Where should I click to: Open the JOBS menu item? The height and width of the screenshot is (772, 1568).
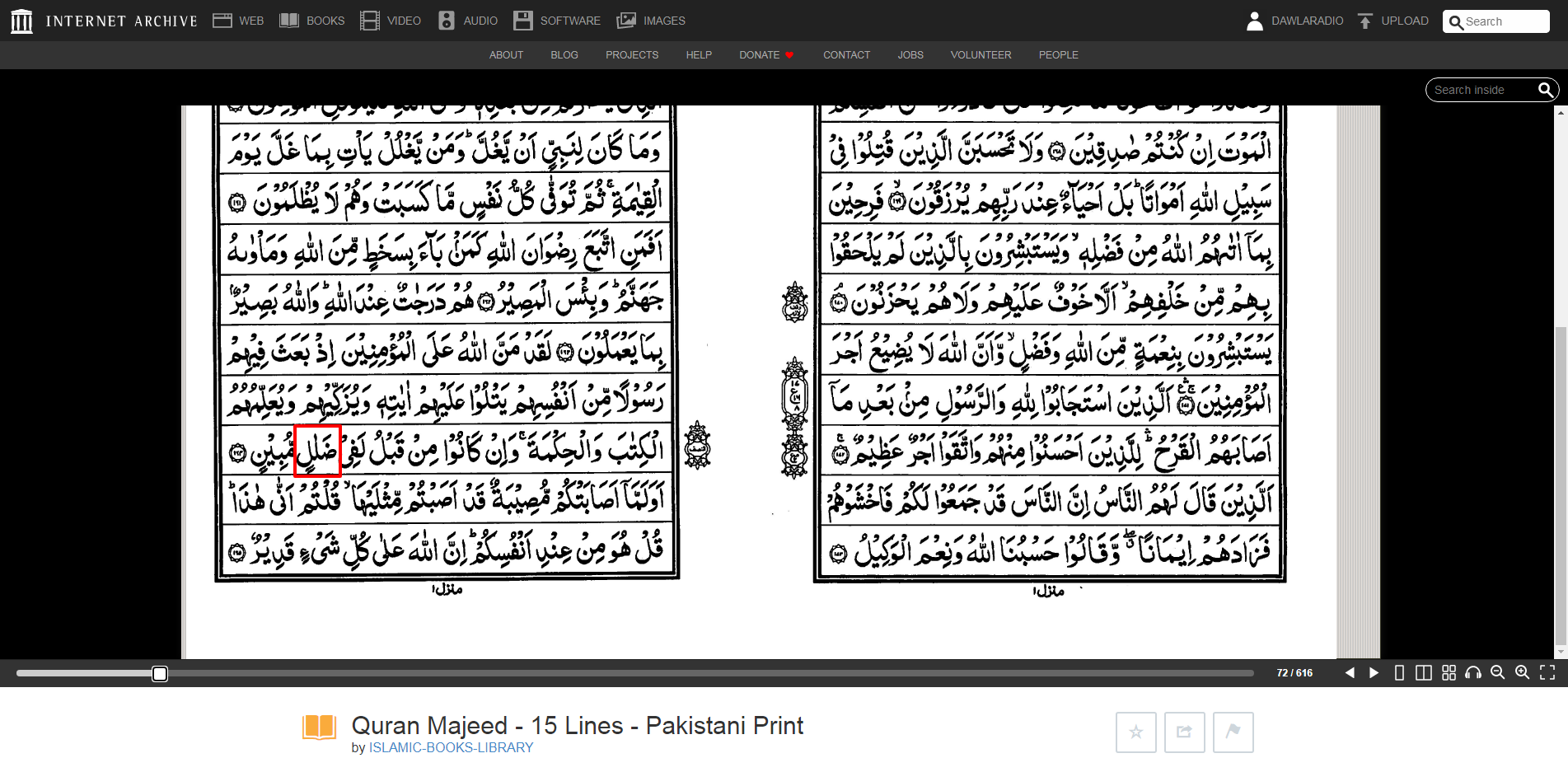[910, 55]
